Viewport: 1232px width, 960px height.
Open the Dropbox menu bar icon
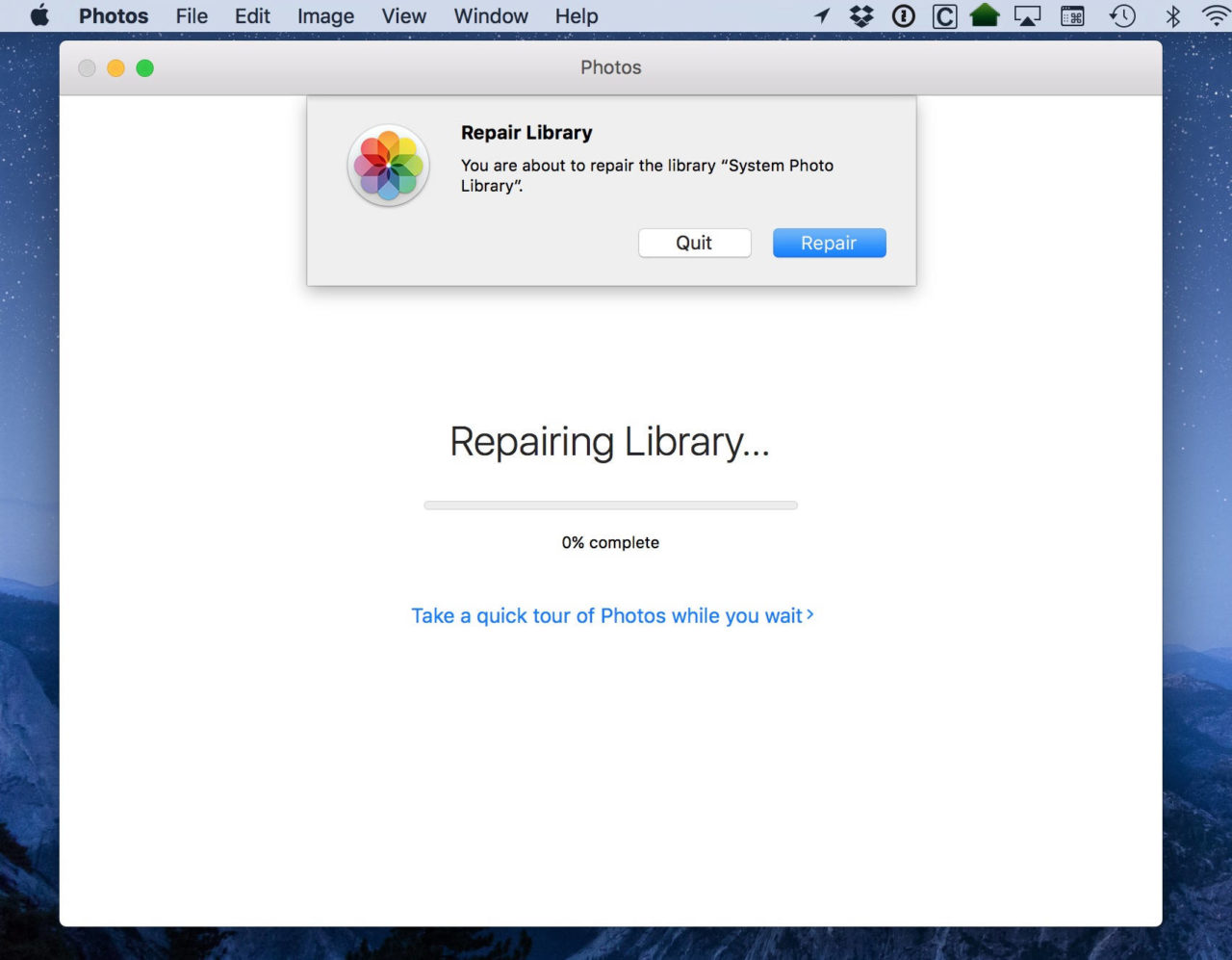[x=861, y=15]
